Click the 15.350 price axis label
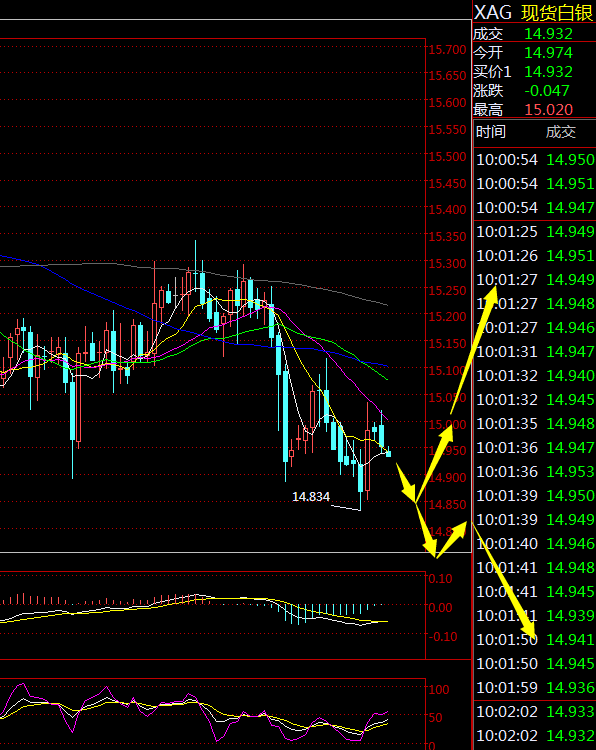 point(447,237)
